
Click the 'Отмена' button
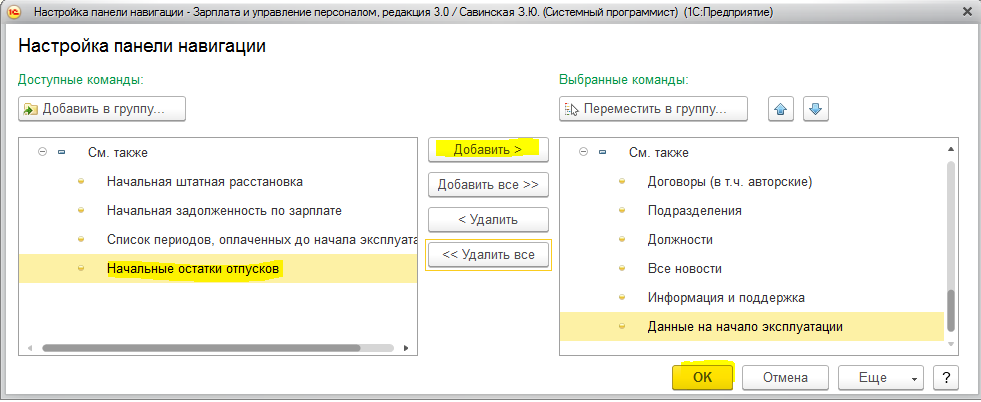tap(785, 378)
